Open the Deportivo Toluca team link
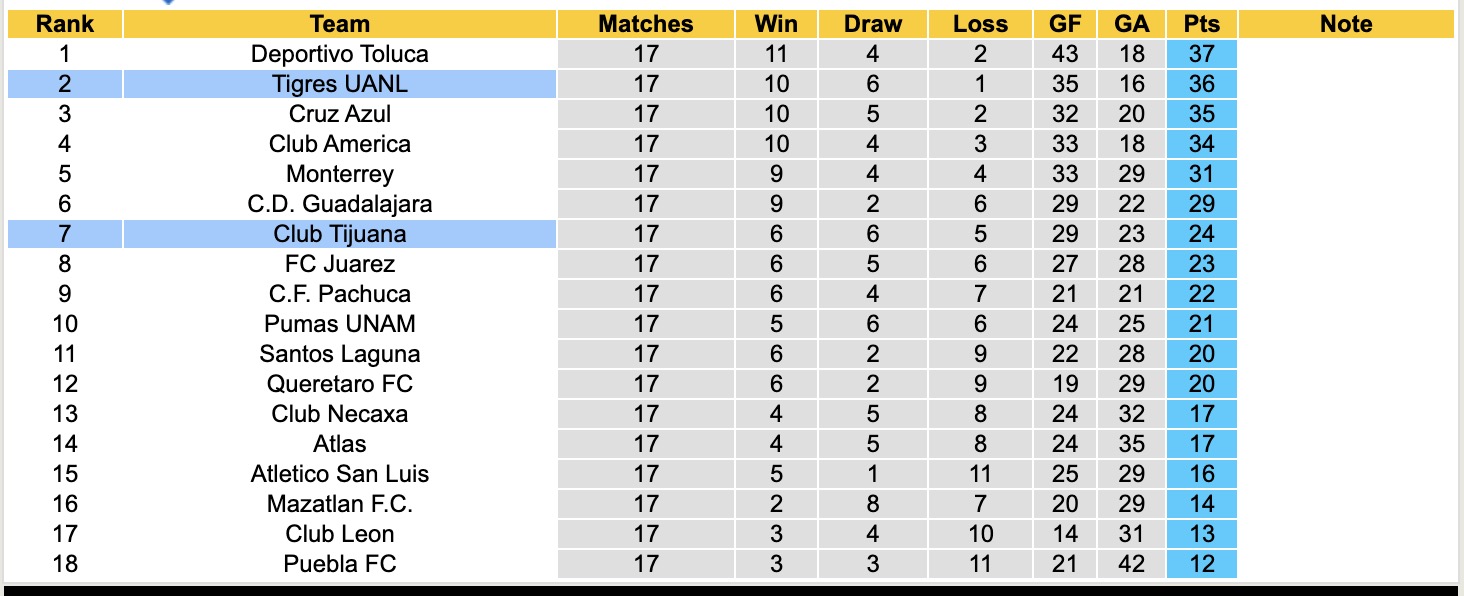Viewport: 1464px width, 596px height. coord(340,54)
